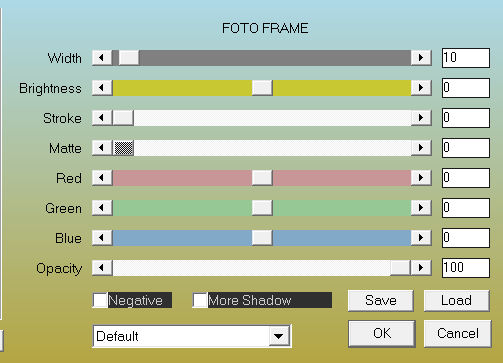Click the Default preset combo box

click(x=192, y=336)
